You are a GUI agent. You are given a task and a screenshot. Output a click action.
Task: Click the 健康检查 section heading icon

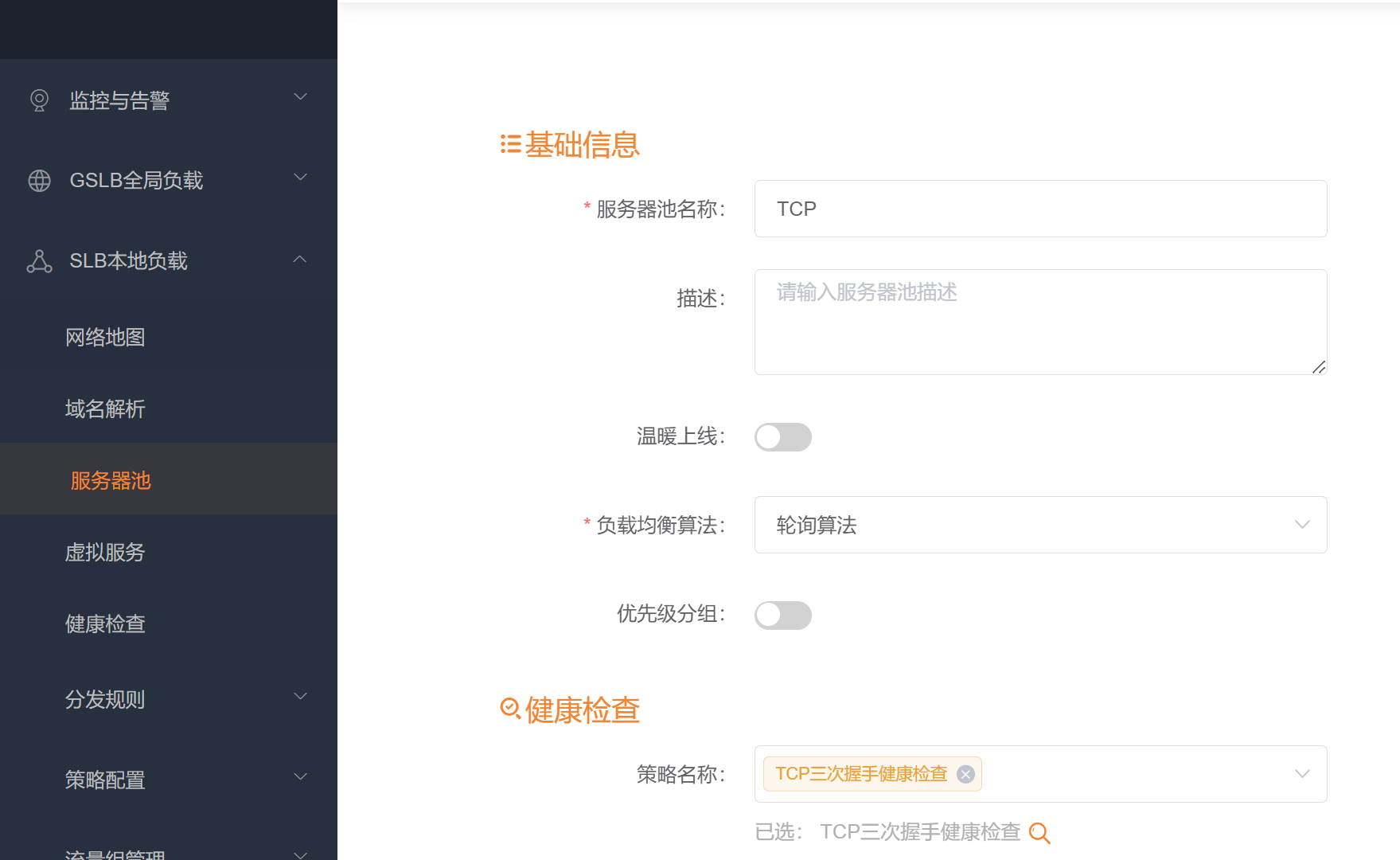click(x=510, y=708)
